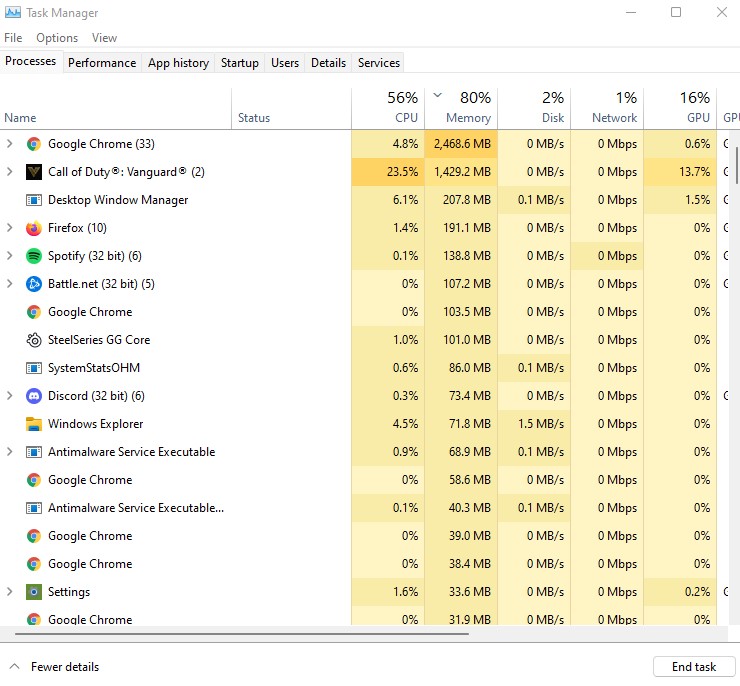Click the 13.7% GPU cell
This screenshot has width=740, height=686.
(681, 172)
